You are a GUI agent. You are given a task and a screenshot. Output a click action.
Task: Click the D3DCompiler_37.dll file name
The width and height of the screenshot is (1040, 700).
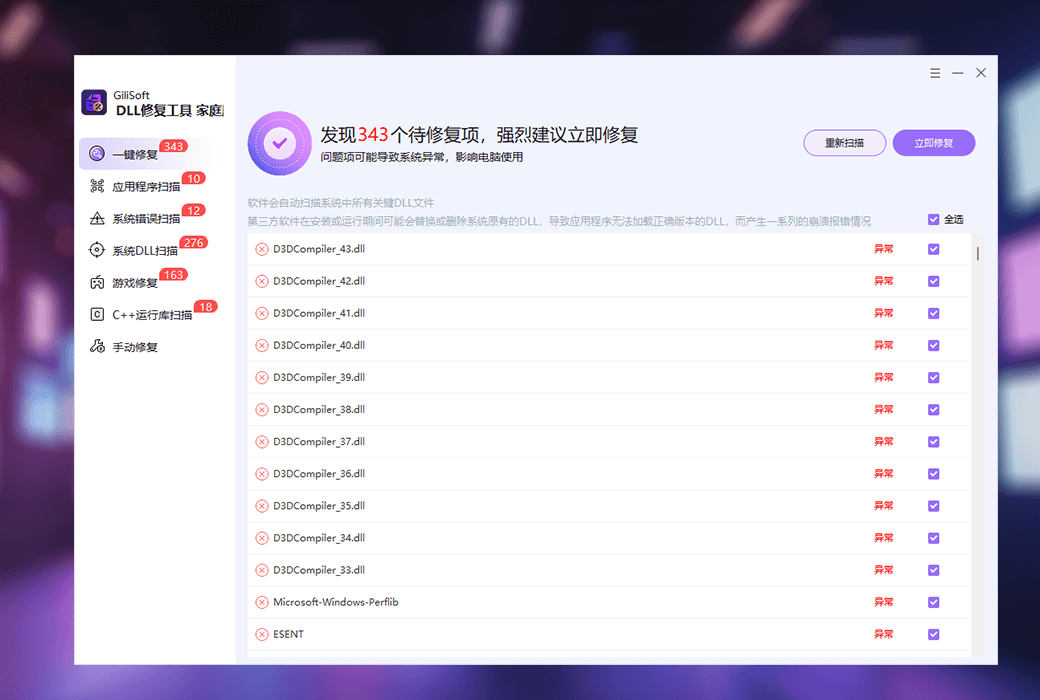pos(319,442)
